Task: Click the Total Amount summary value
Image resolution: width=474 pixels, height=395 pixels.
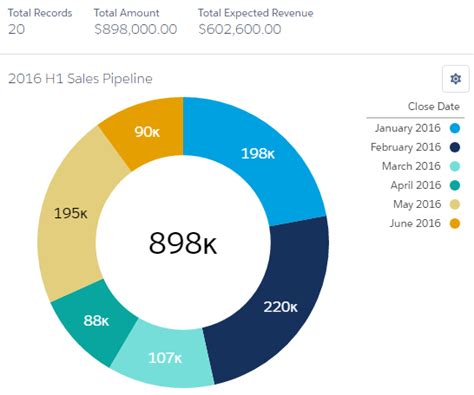Action: coord(136,29)
